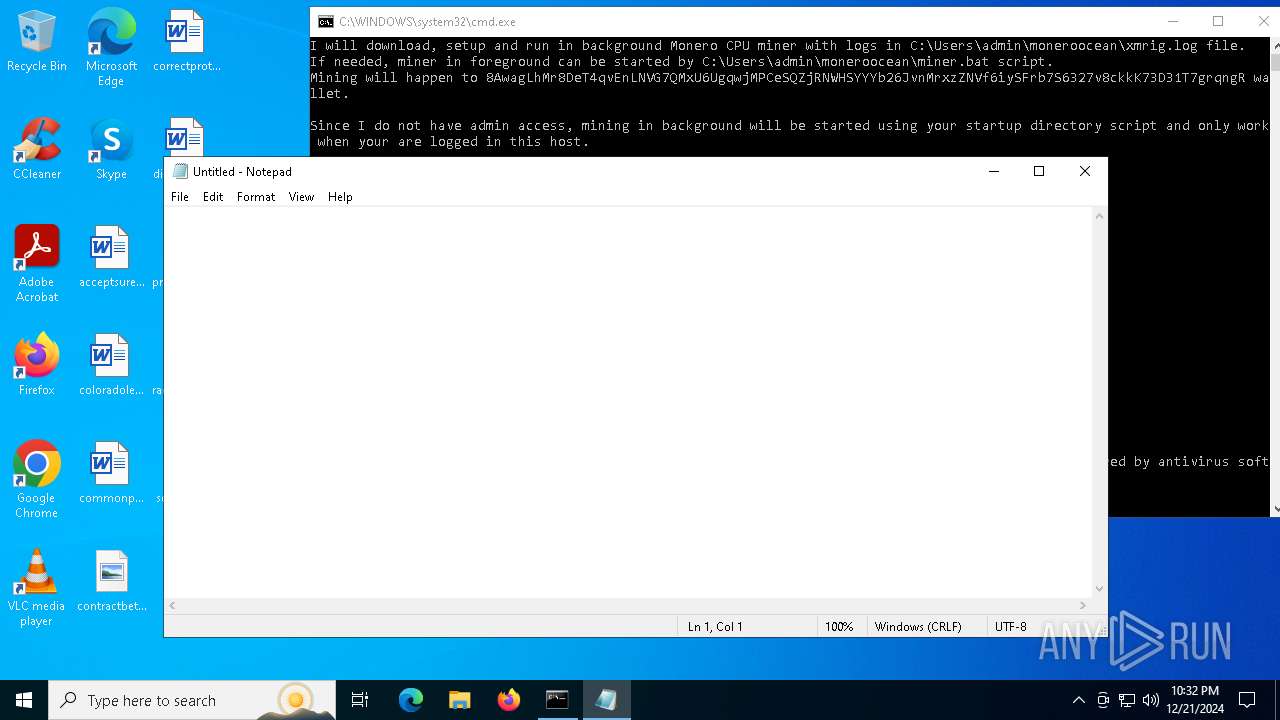The width and height of the screenshot is (1280, 720).
Task: Open the volume tray icon
Action: tap(1150, 700)
